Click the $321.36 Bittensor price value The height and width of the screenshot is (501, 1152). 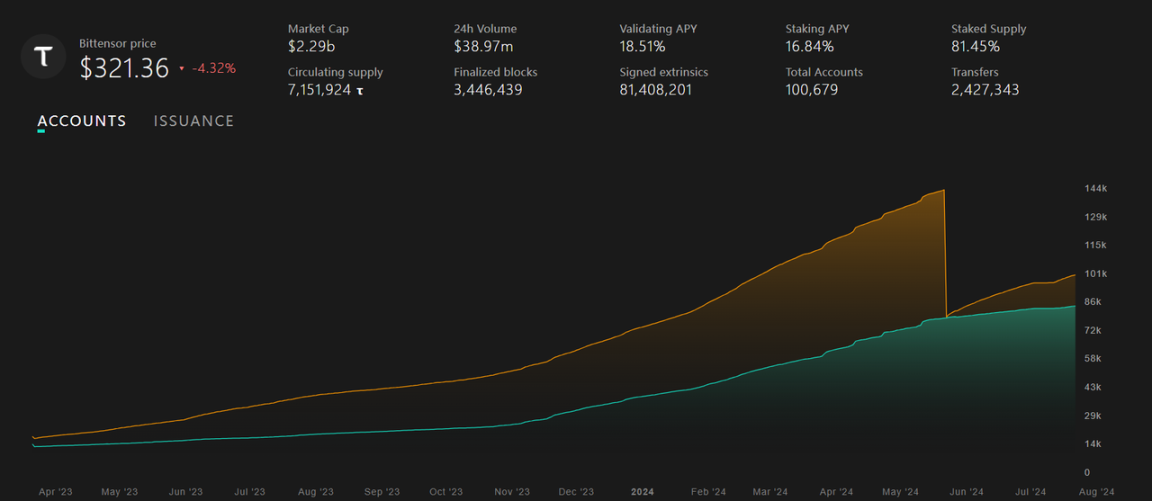(x=124, y=68)
